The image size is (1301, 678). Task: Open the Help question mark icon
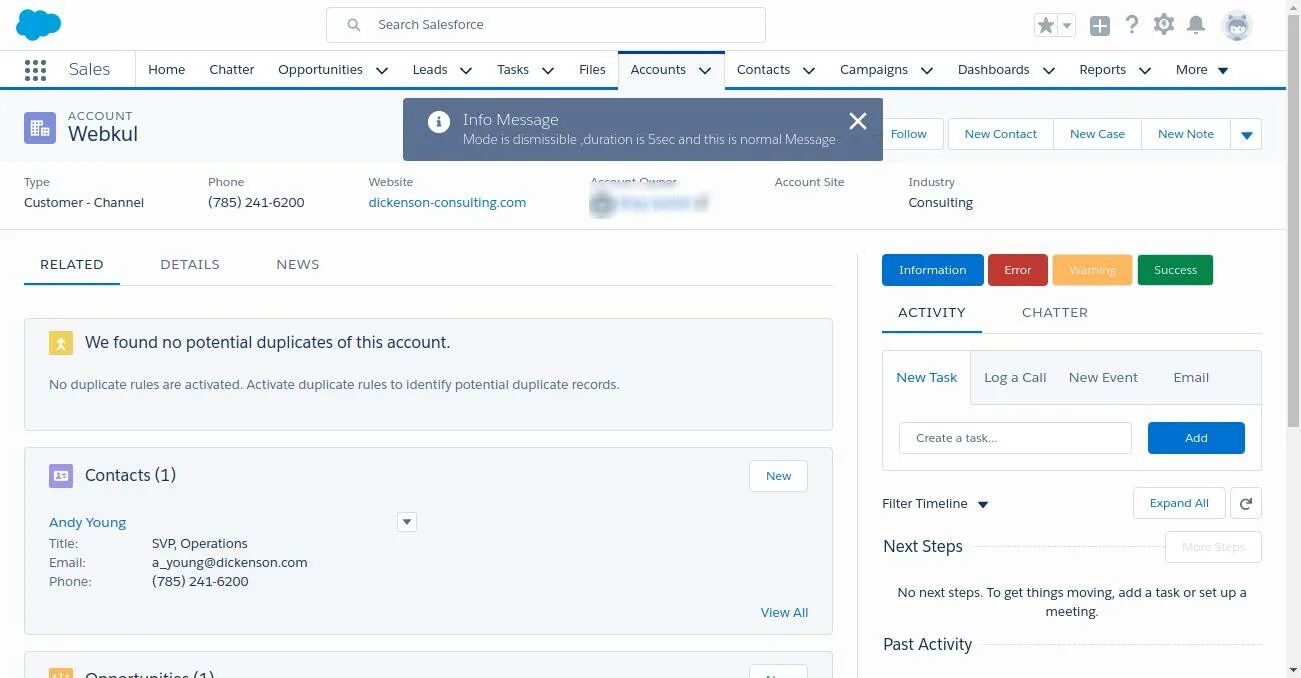1132,25
